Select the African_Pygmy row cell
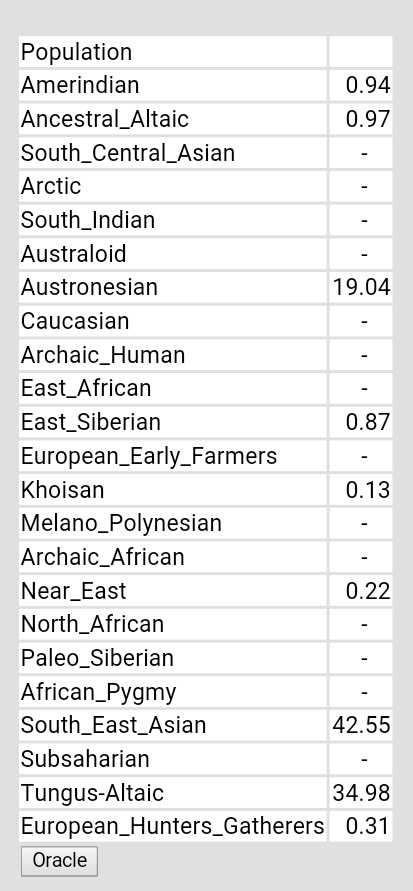This screenshot has width=413, height=891. pos(173,692)
